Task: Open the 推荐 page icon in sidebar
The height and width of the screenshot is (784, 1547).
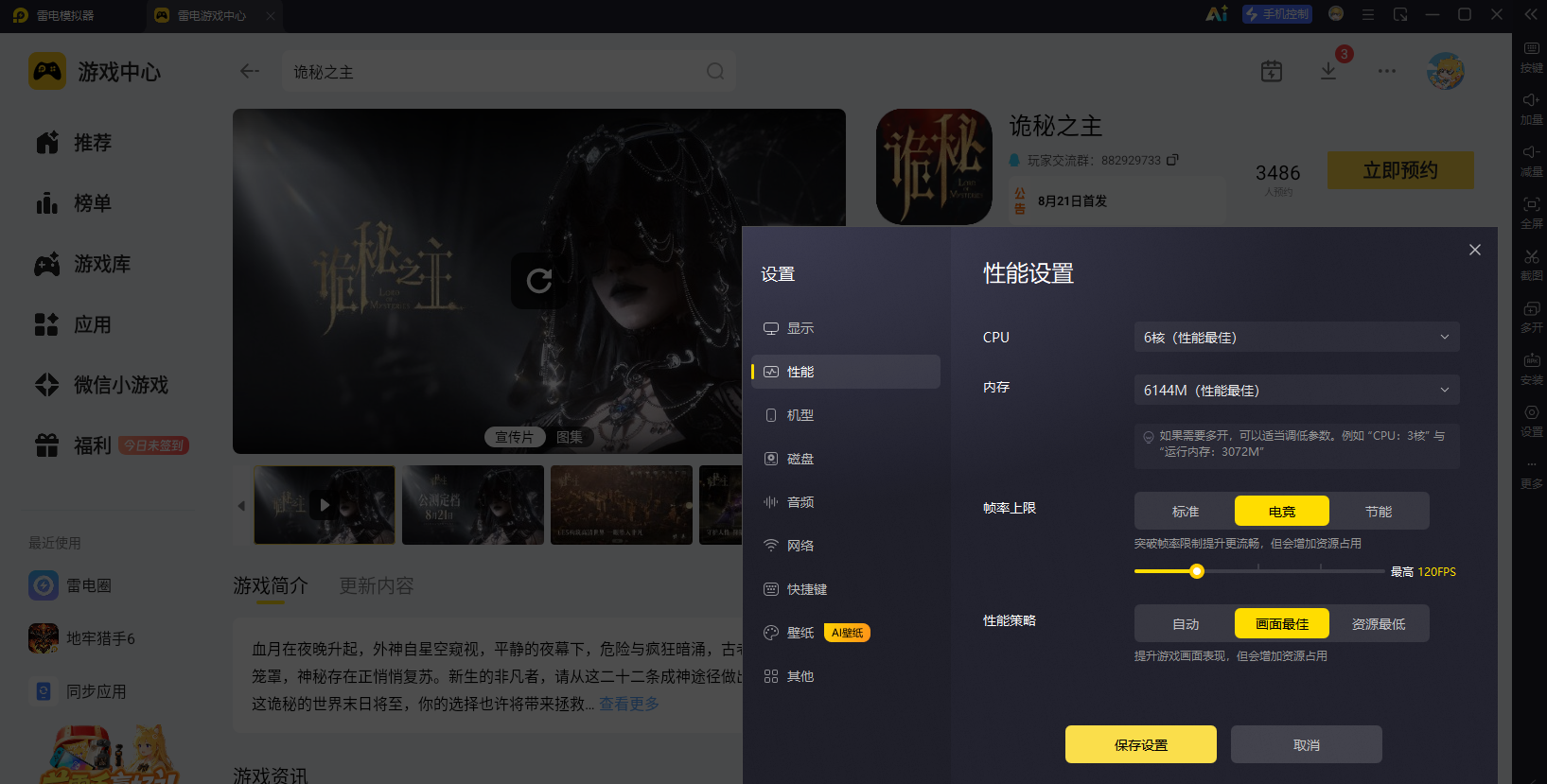Action: coord(47,143)
